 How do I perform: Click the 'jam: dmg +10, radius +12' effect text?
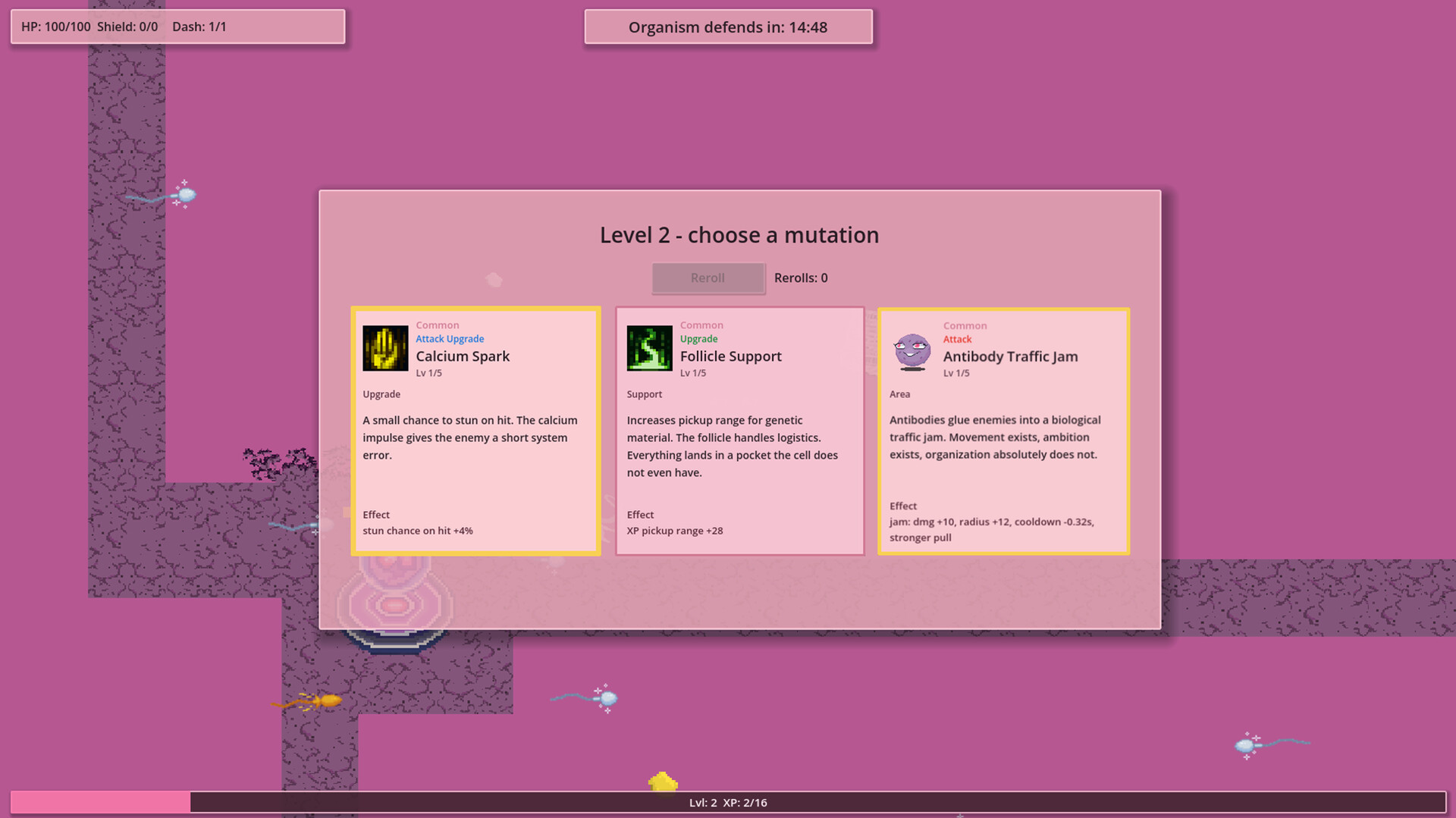pyautogui.click(x=992, y=529)
